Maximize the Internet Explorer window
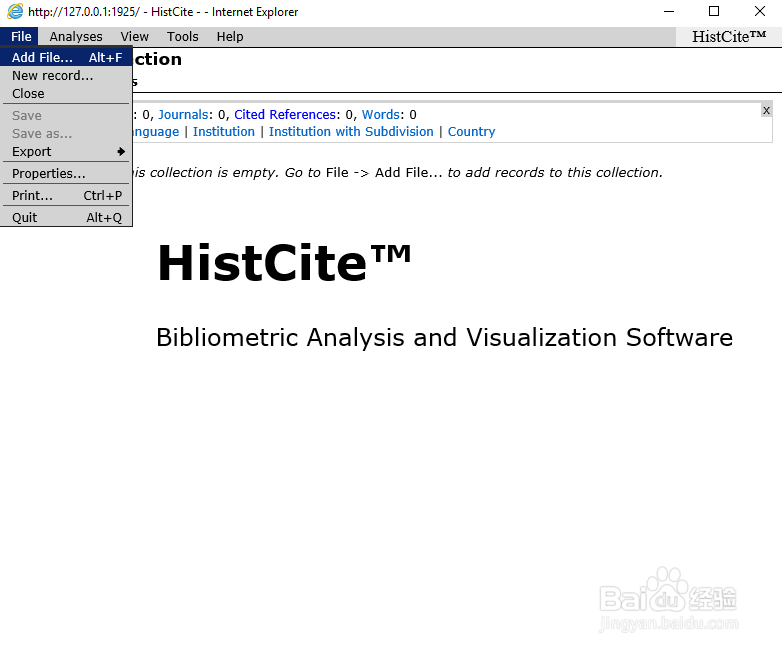 coord(714,11)
